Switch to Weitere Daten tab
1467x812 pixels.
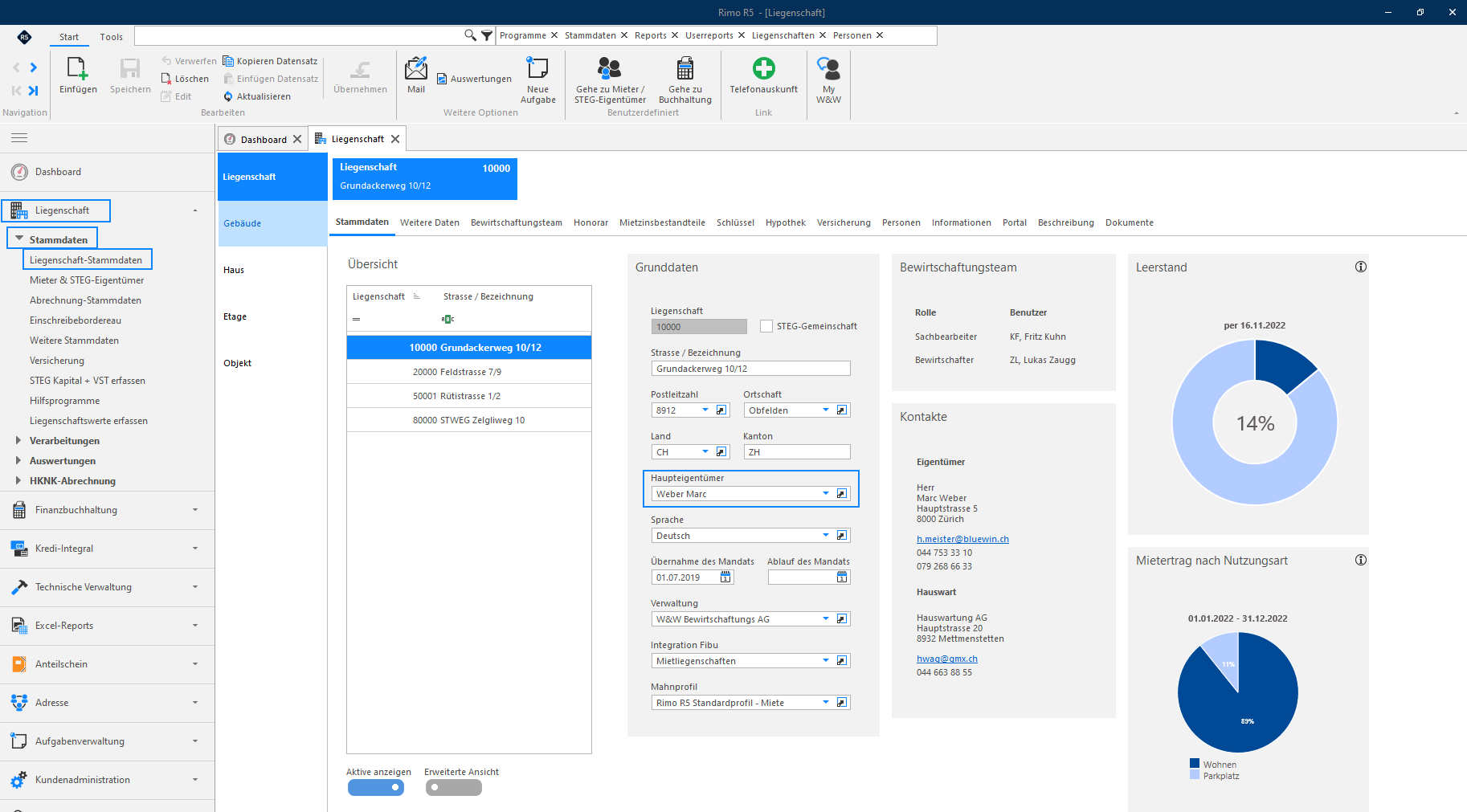click(x=430, y=222)
